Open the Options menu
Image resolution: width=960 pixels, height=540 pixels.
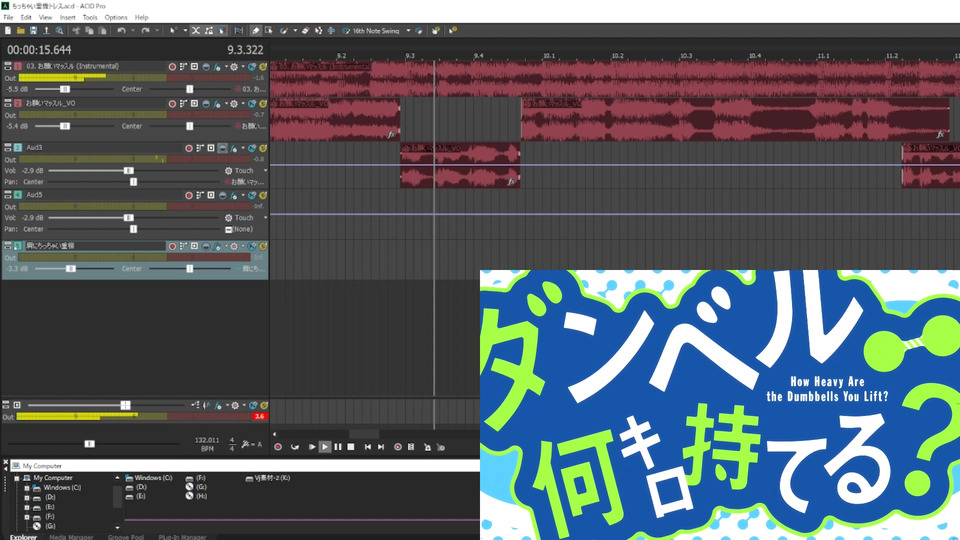tap(116, 17)
